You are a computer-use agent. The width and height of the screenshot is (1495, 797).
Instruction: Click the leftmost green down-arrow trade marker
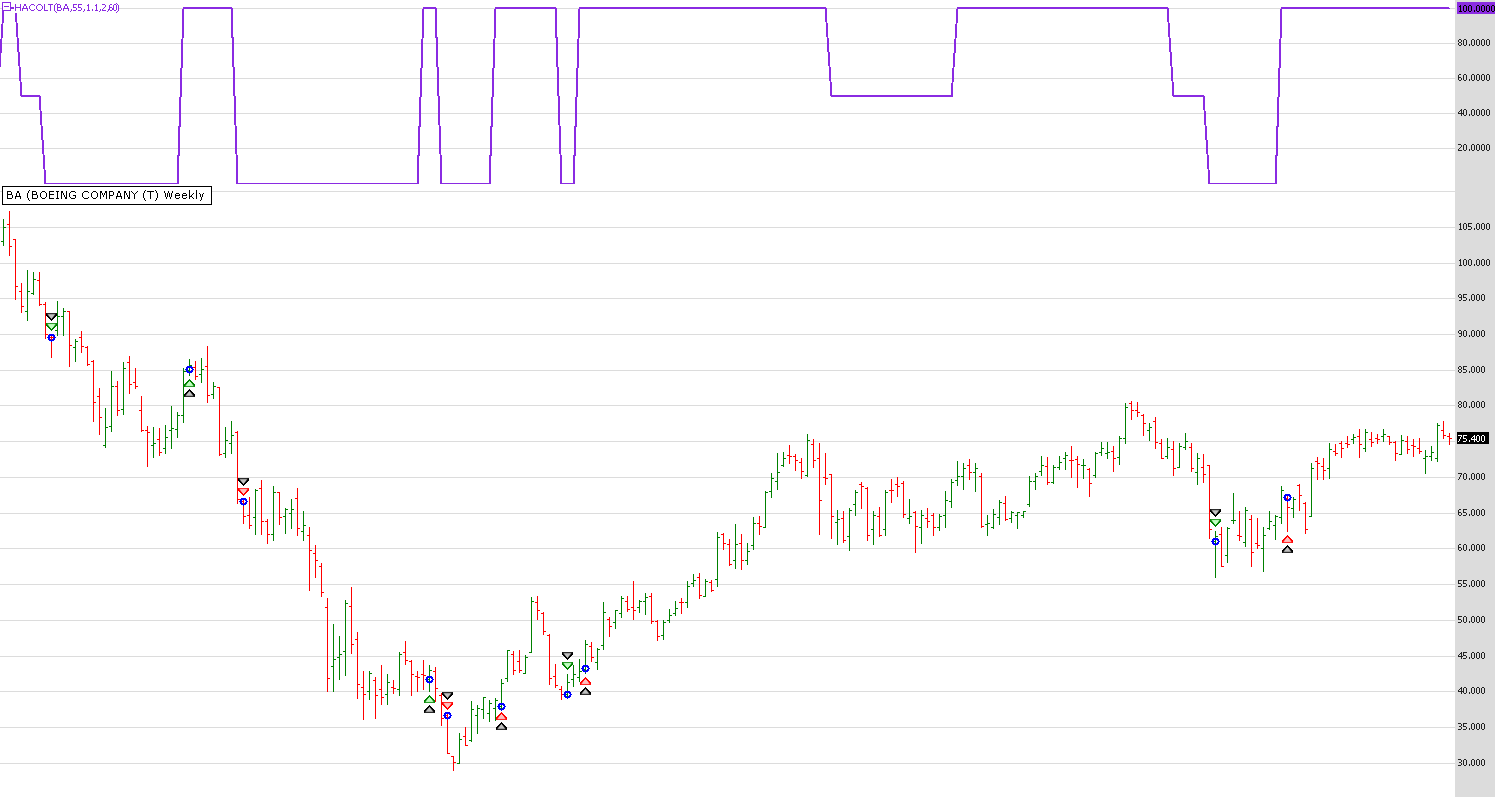point(51,327)
